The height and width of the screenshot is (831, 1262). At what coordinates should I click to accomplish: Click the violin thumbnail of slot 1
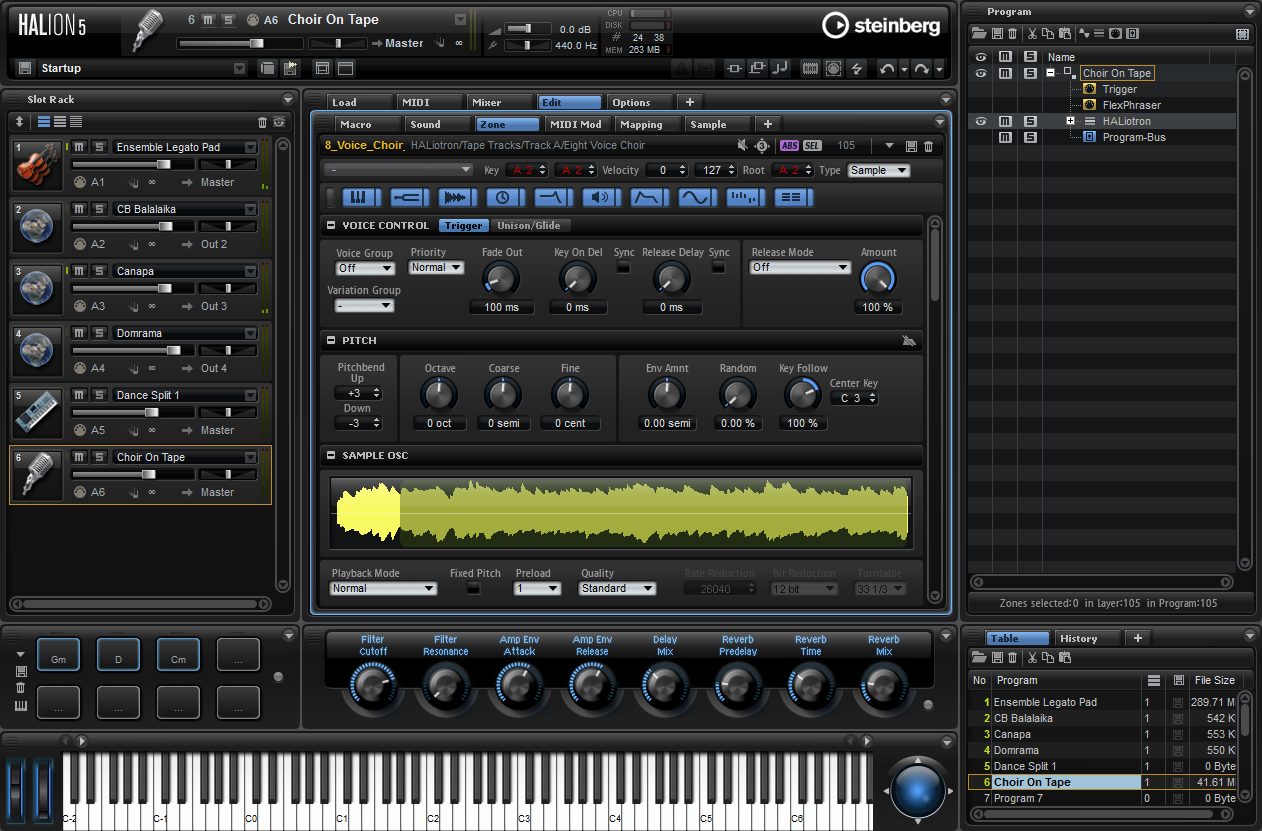coord(36,164)
